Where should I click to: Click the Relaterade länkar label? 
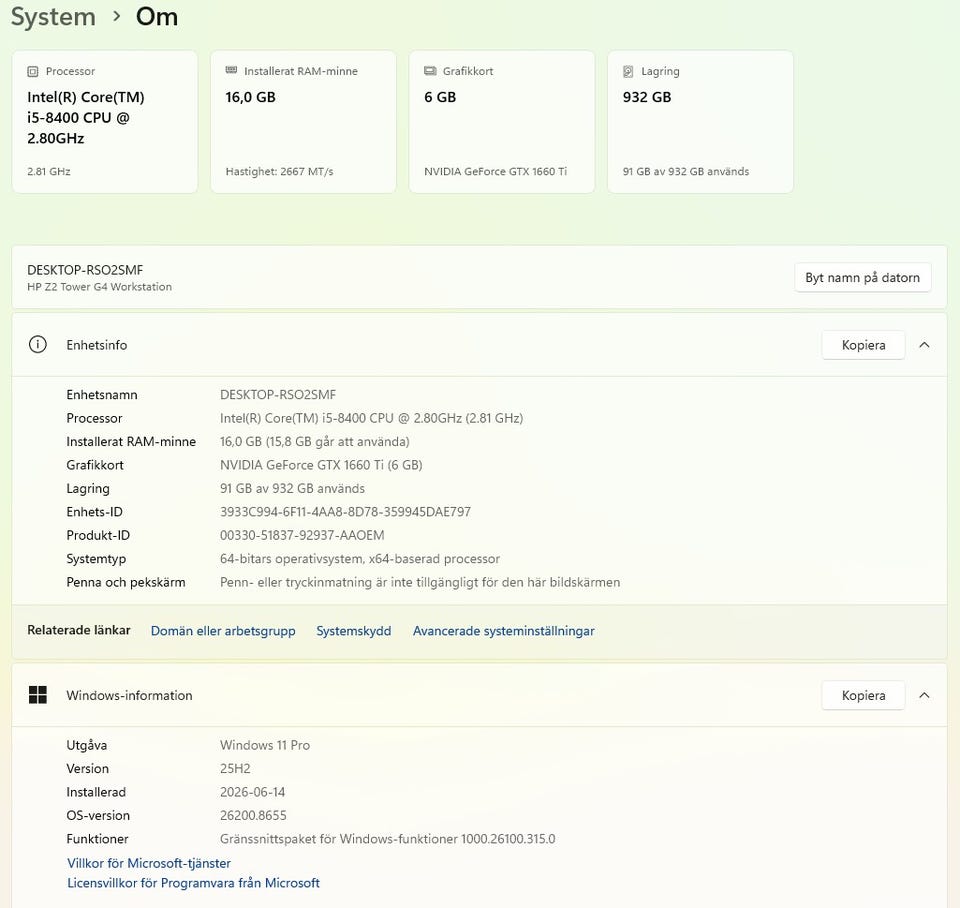click(x=79, y=630)
